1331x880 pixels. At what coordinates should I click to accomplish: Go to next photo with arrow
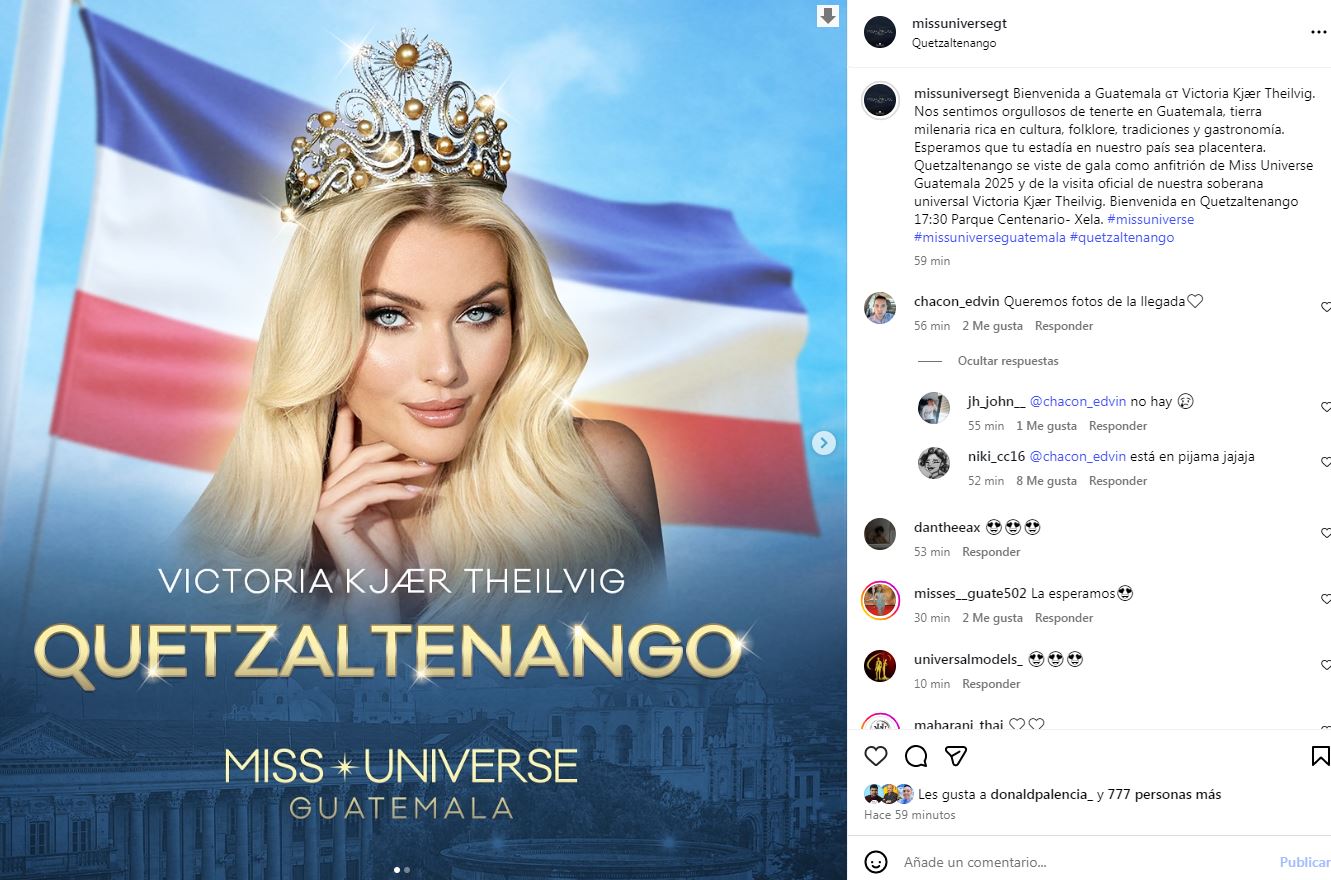tap(823, 442)
